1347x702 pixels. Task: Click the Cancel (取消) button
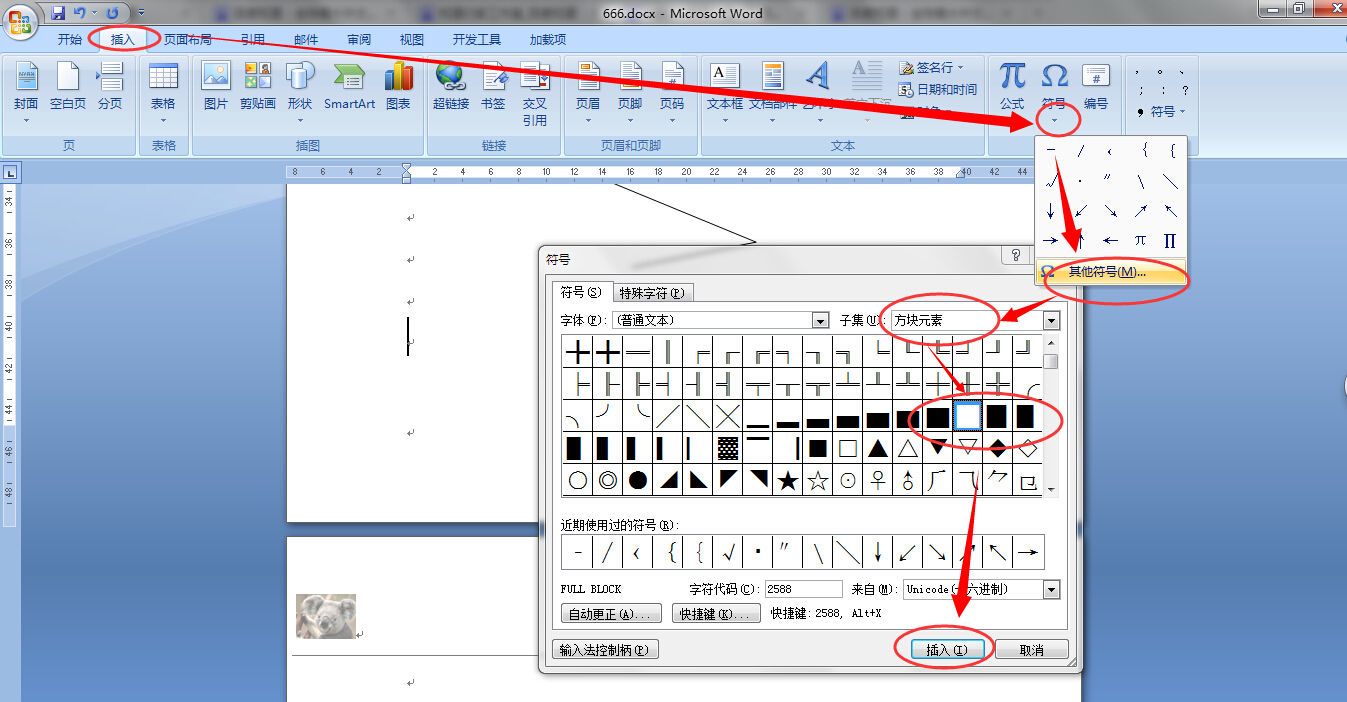[x=1032, y=650]
